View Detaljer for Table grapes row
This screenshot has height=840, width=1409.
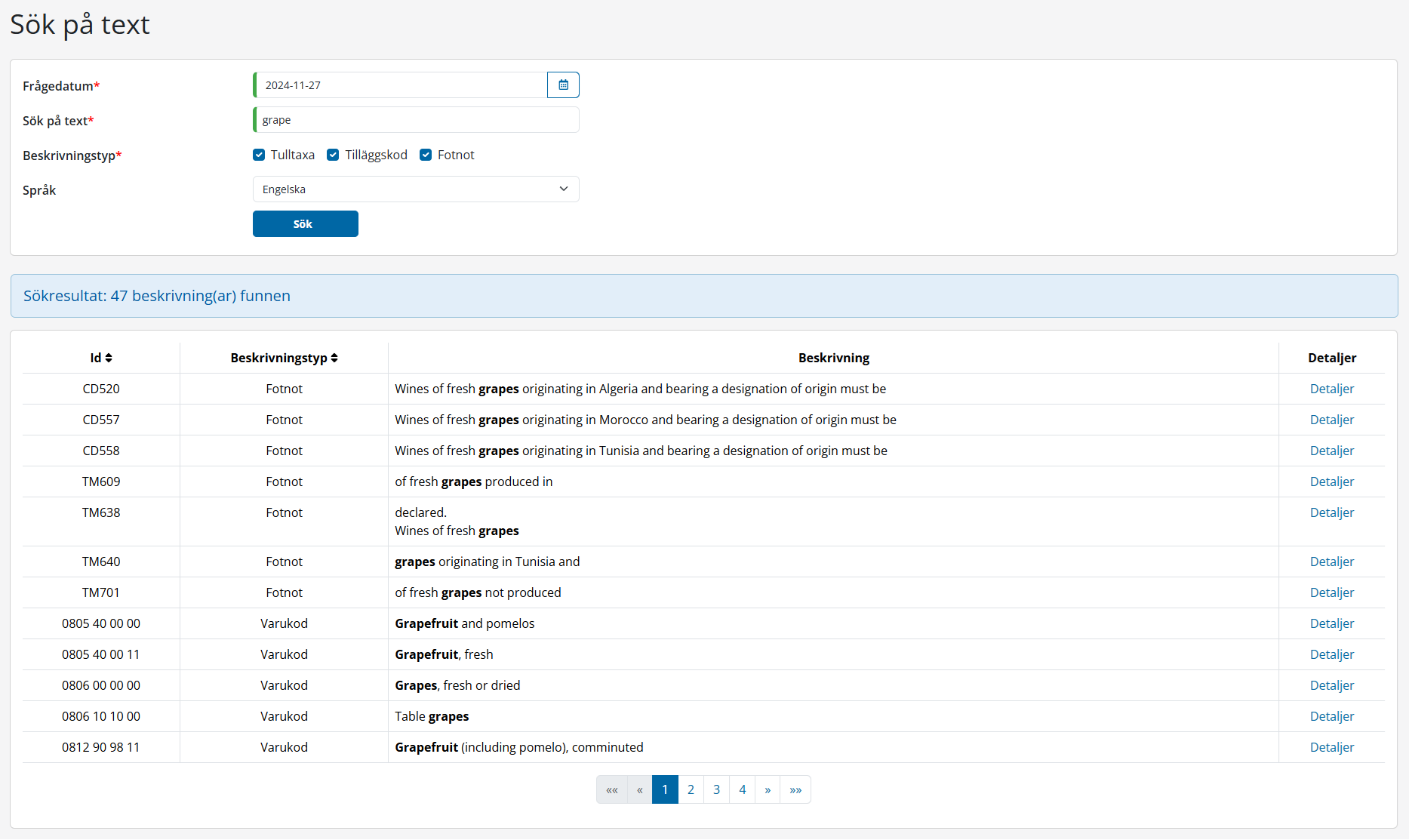(x=1331, y=716)
